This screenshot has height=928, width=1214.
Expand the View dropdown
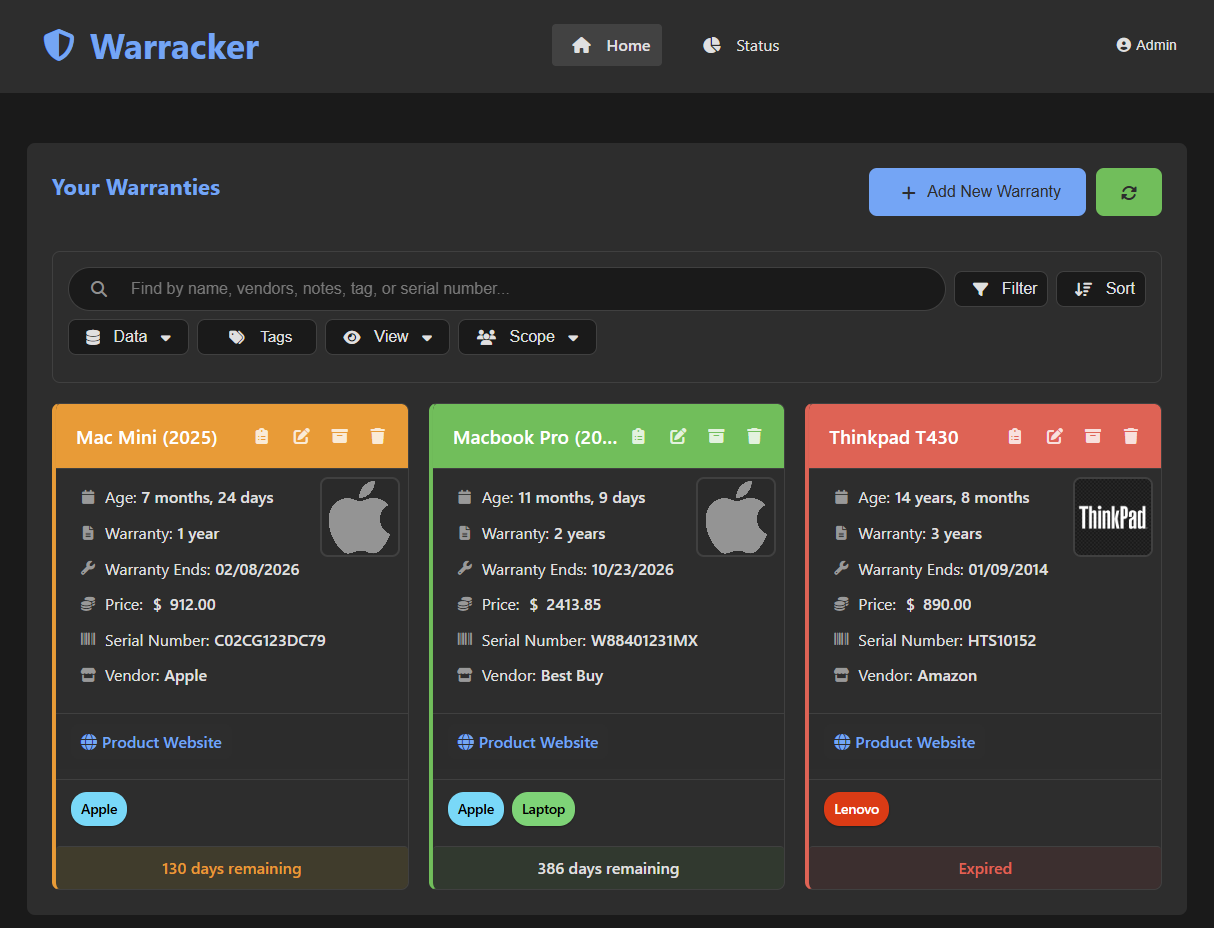387,337
